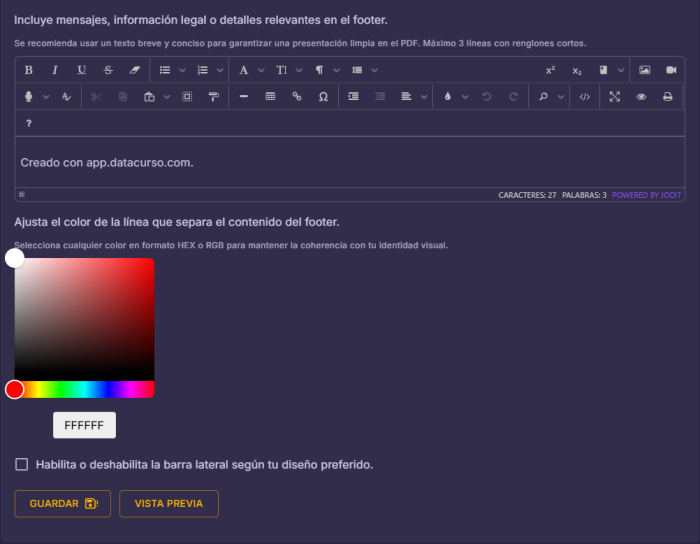Click the rainbow hue slider bar
700x544 pixels.
pyautogui.click(x=85, y=389)
